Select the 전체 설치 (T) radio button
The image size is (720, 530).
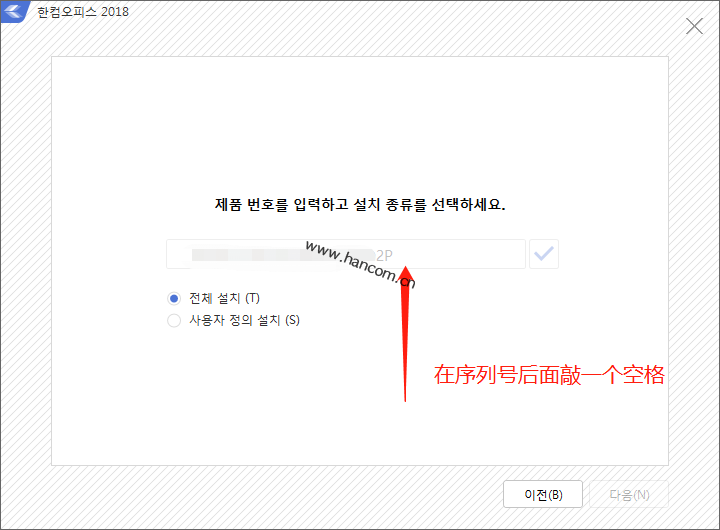tap(174, 299)
